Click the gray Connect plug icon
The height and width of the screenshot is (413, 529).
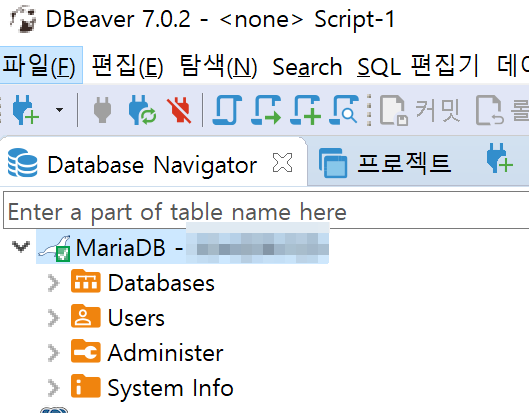click(102, 109)
